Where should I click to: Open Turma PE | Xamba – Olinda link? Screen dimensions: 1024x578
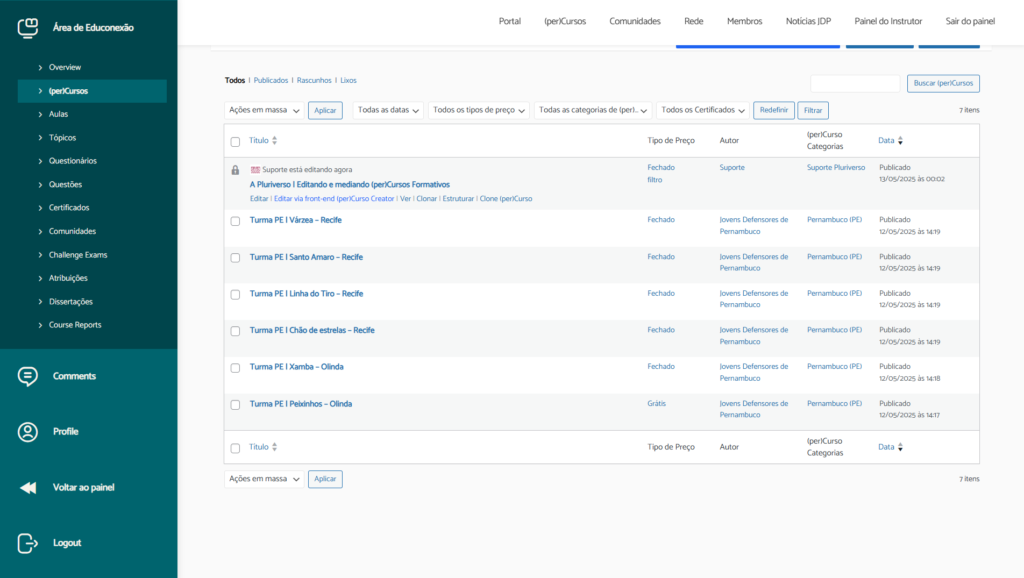[x=296, y=367]
